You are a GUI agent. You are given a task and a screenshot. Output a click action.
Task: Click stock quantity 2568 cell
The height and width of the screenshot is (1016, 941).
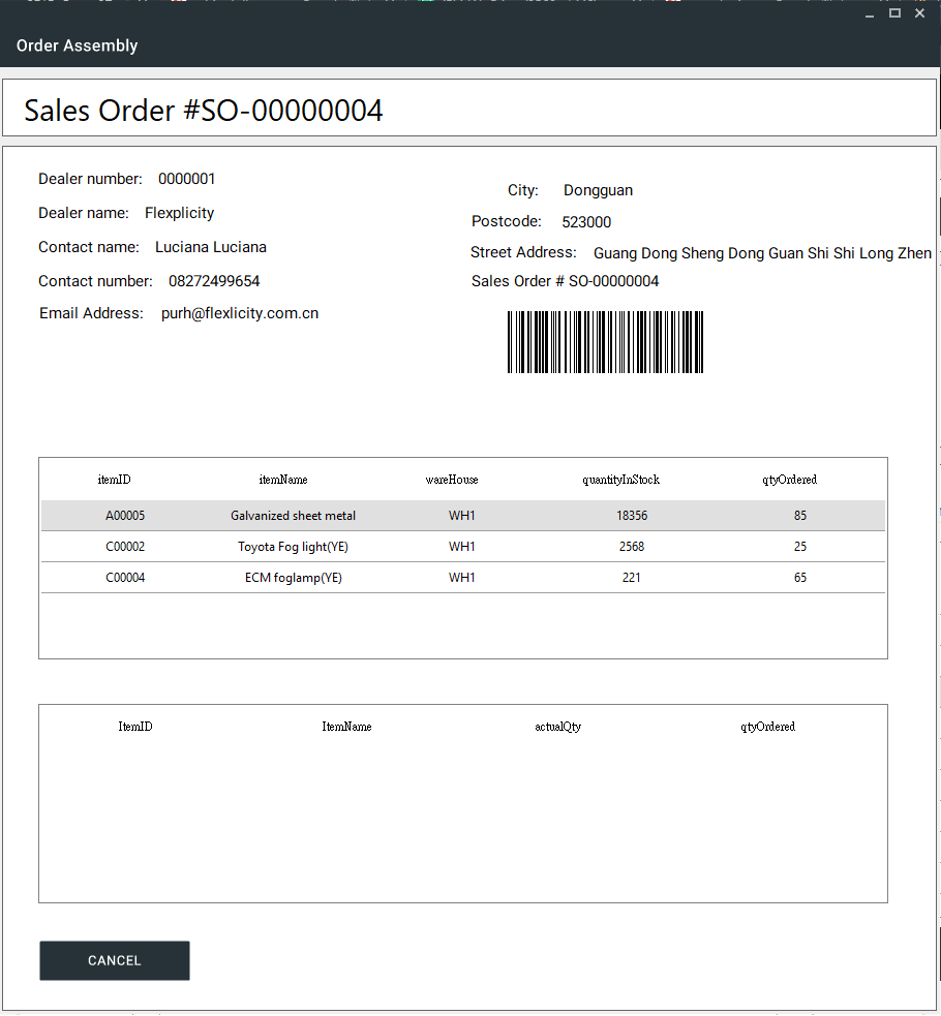[631, 547]
